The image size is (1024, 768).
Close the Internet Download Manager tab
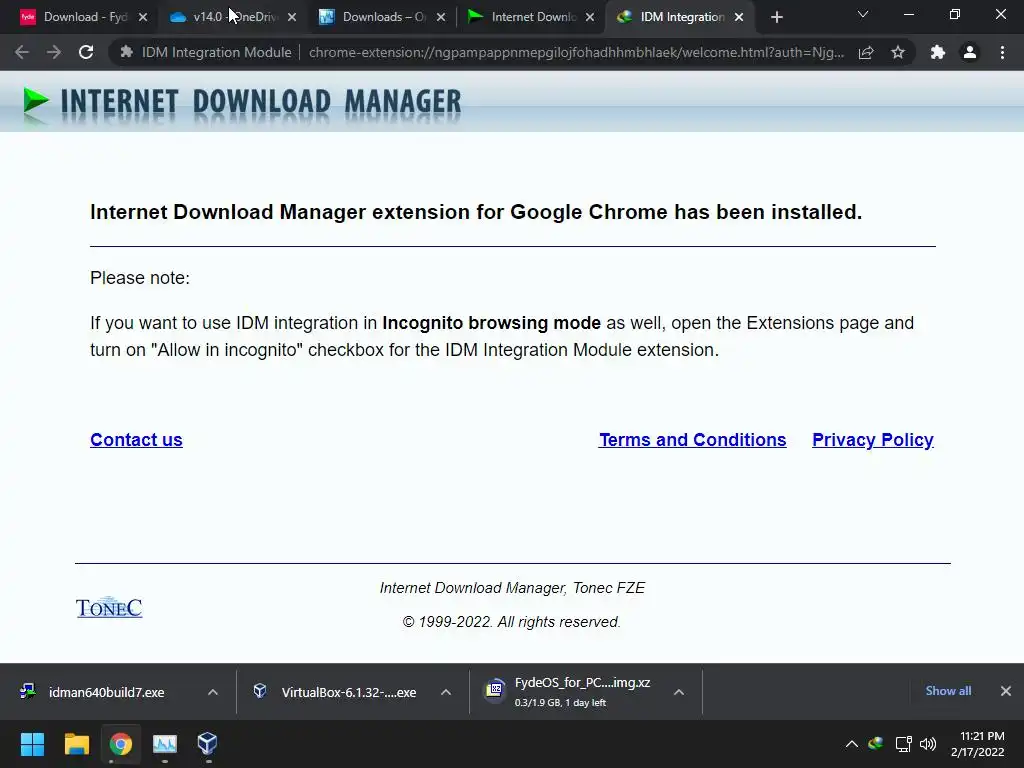click(590, 18)
